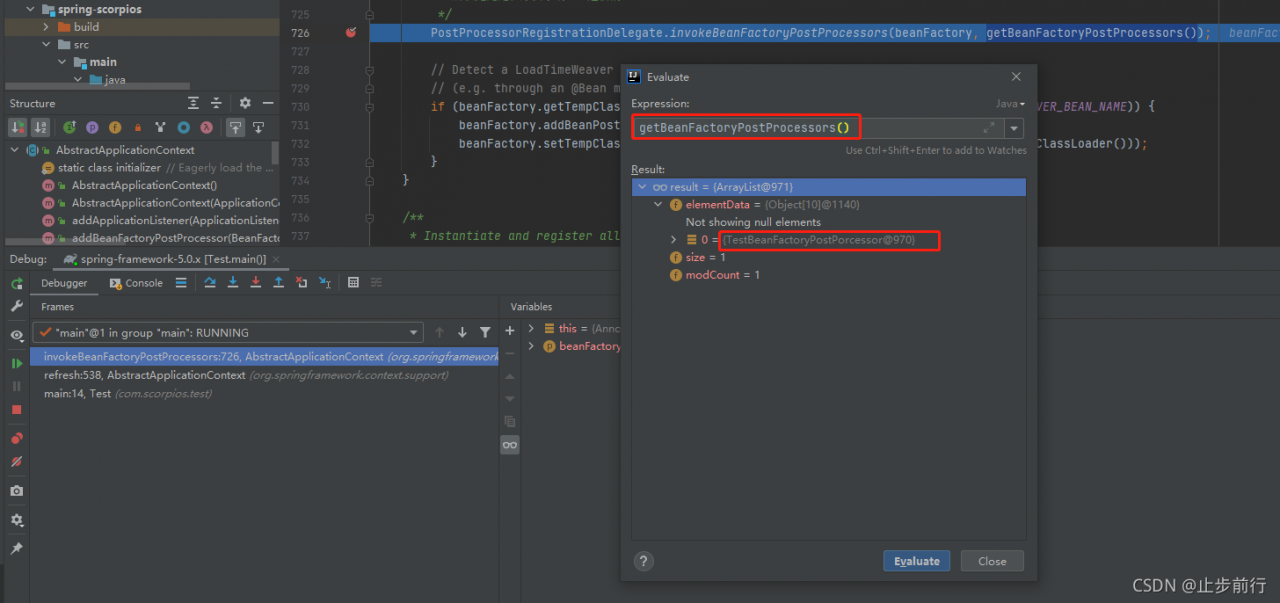Click Pin Tab icon in debug sidebar

[17, 549]
